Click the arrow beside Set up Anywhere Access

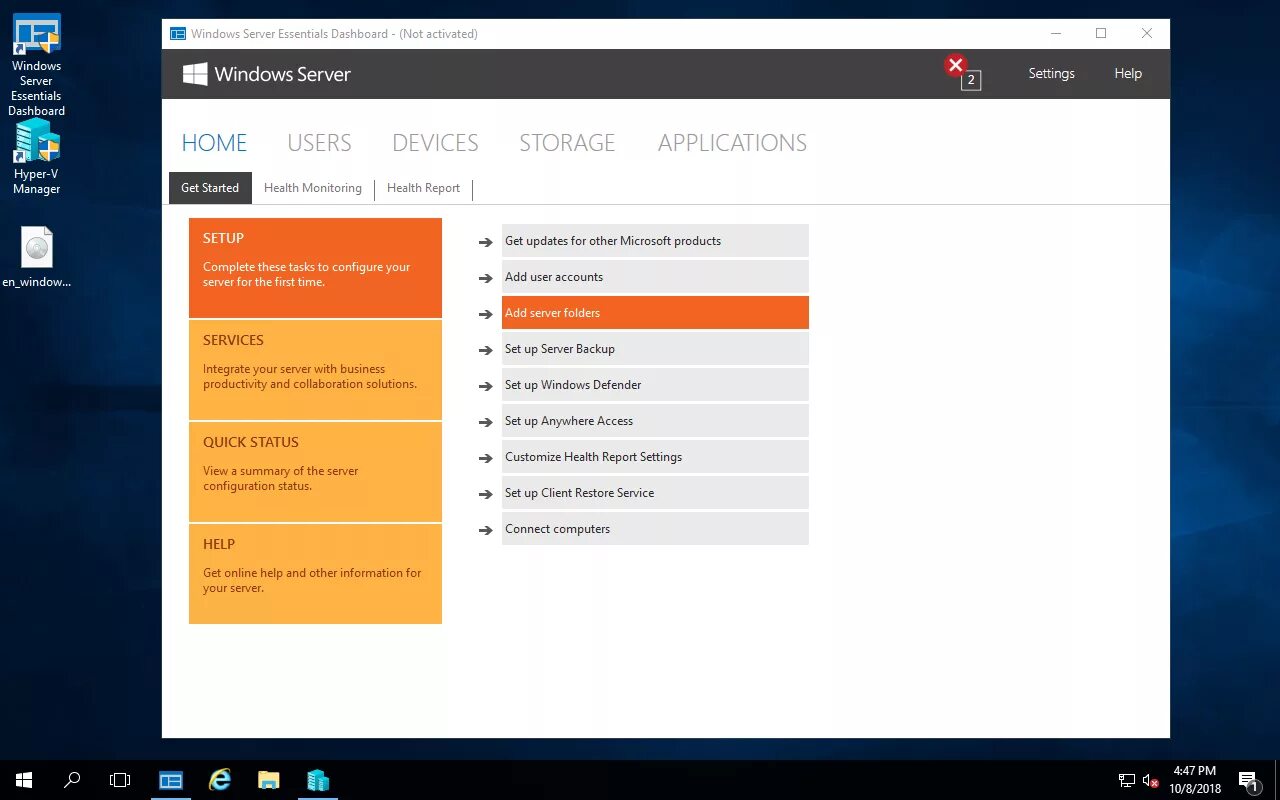pyautogui.click(x=486, y=422)
